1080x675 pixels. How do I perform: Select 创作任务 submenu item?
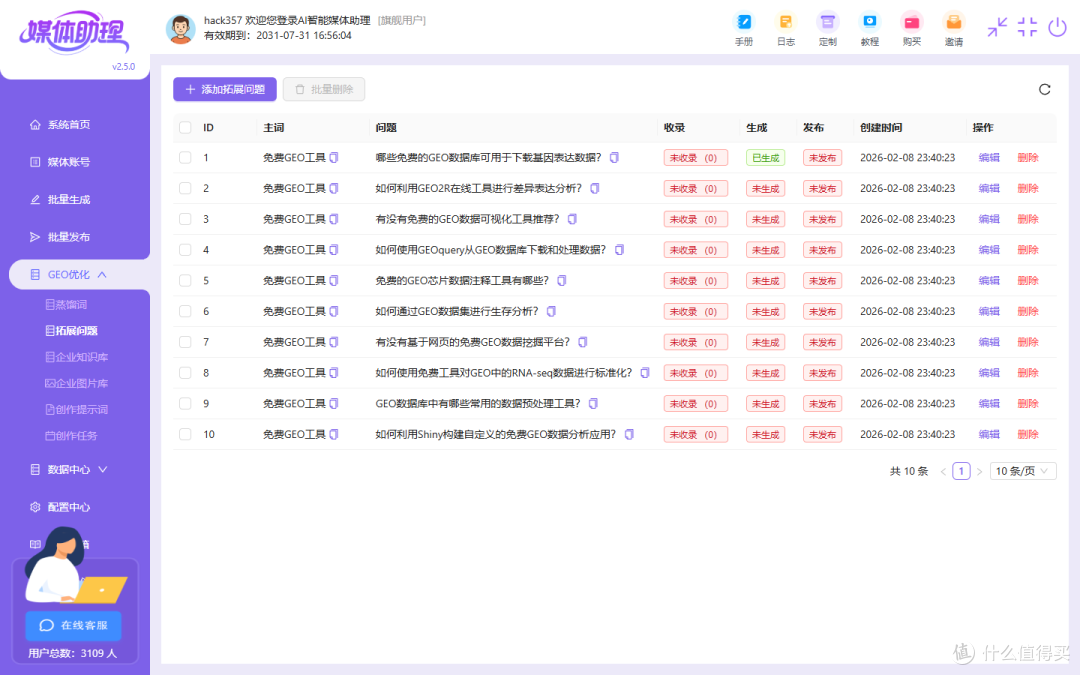(x=72, y=435)
